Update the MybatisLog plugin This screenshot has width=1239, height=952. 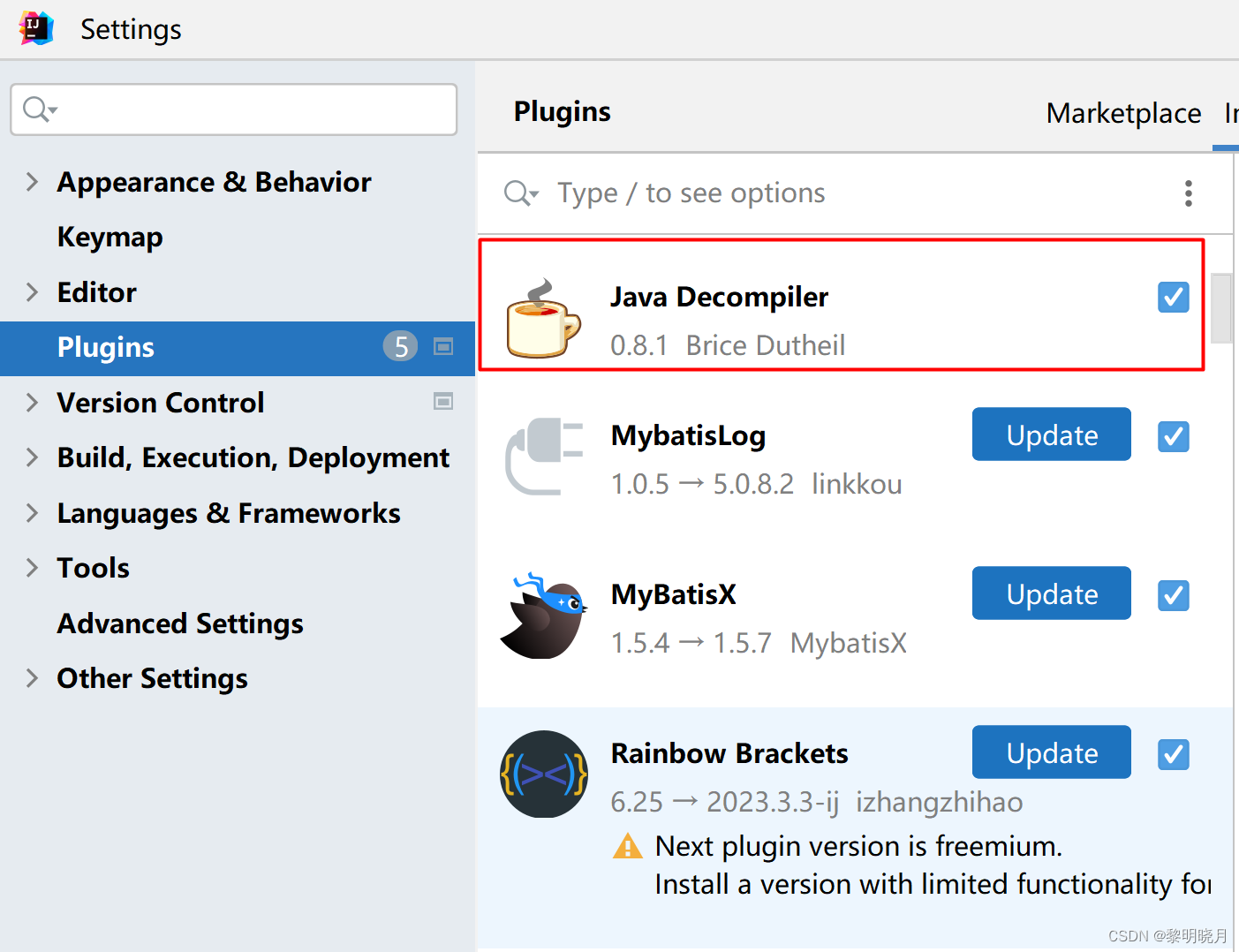click(x=1052, y=434)
